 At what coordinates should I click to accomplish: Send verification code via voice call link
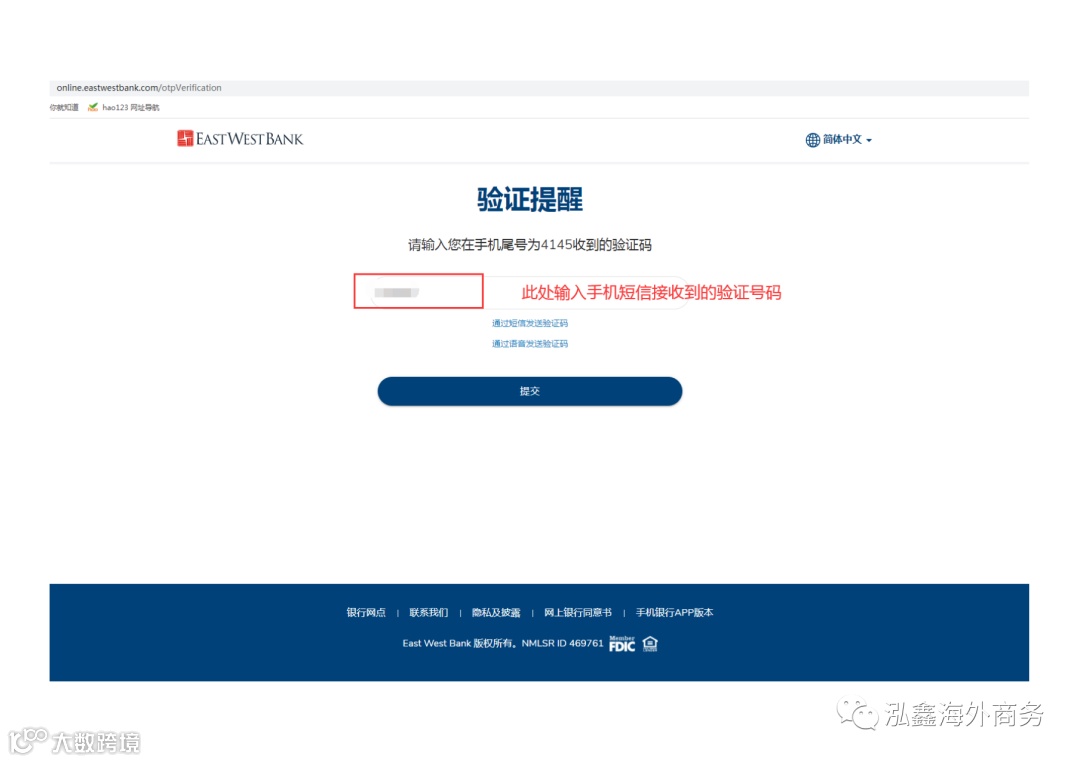pos(530,344)
